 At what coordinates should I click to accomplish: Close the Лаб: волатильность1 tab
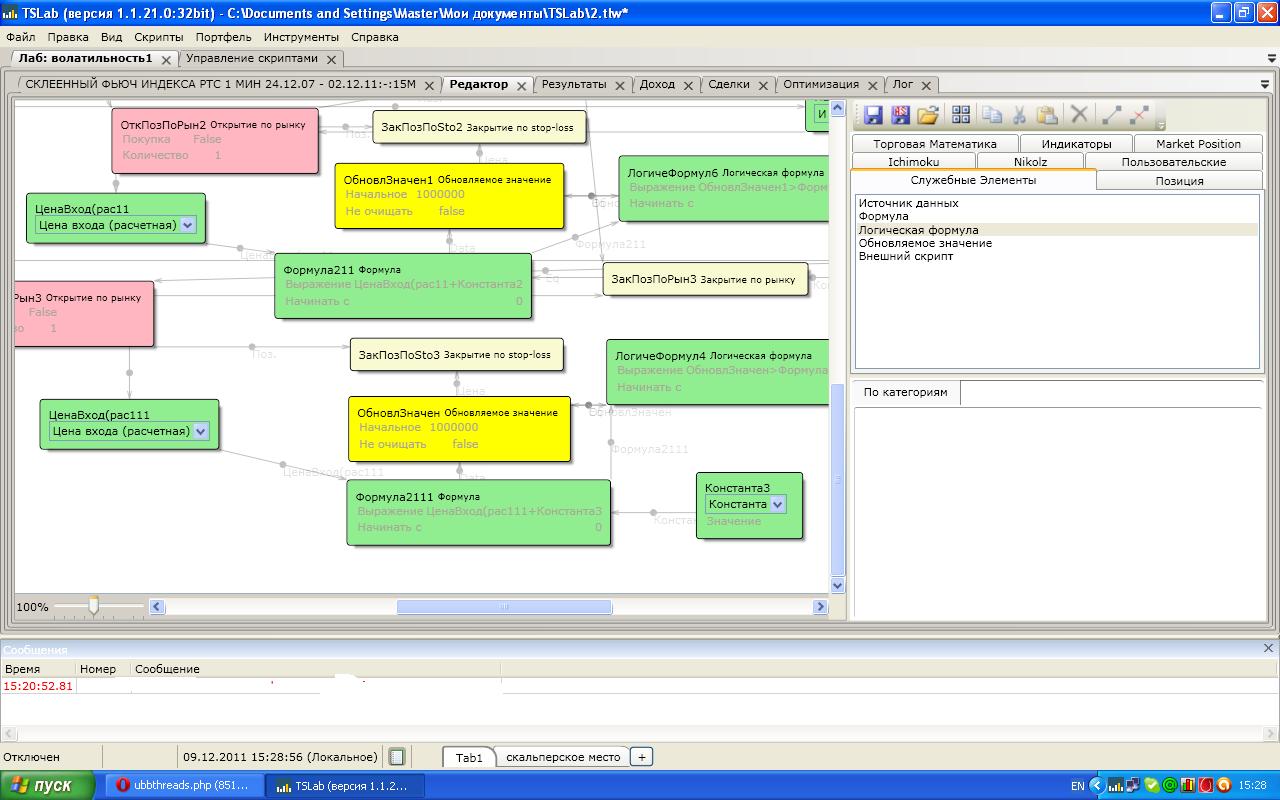click(166, 60)
